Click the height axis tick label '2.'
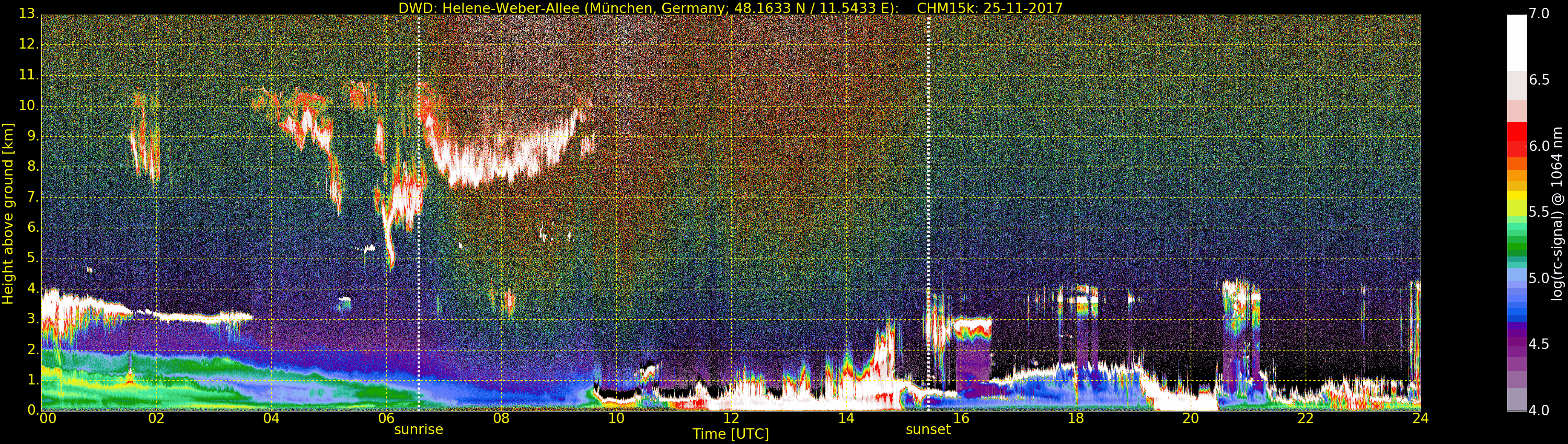This screenshot has width=1568, height=444. tap(33, 349)
